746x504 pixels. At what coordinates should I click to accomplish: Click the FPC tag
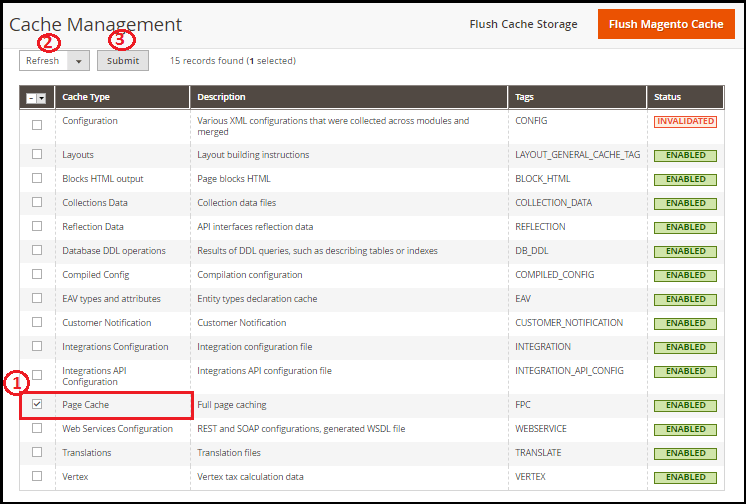pyautogui.click(x=523, y=405)
